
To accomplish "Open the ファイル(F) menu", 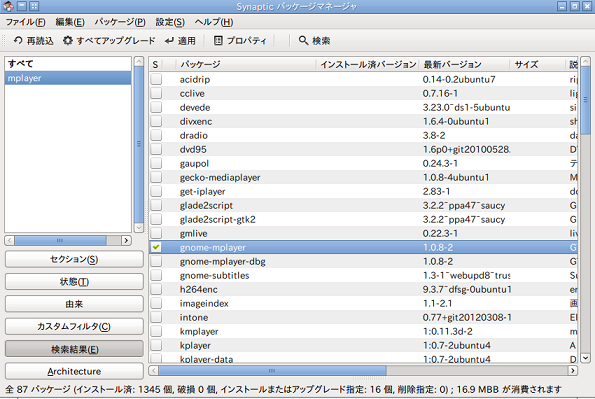I will (25, 22).
